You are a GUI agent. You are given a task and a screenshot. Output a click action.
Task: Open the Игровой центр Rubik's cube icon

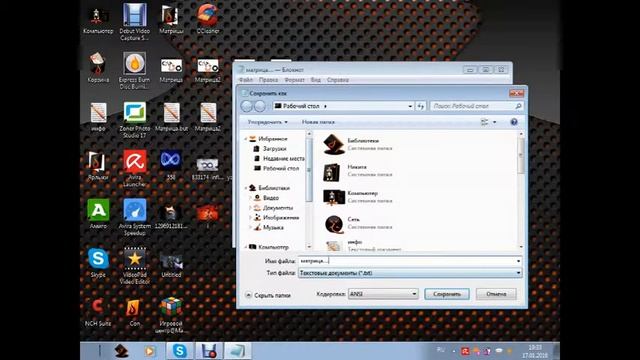point(171,314)
